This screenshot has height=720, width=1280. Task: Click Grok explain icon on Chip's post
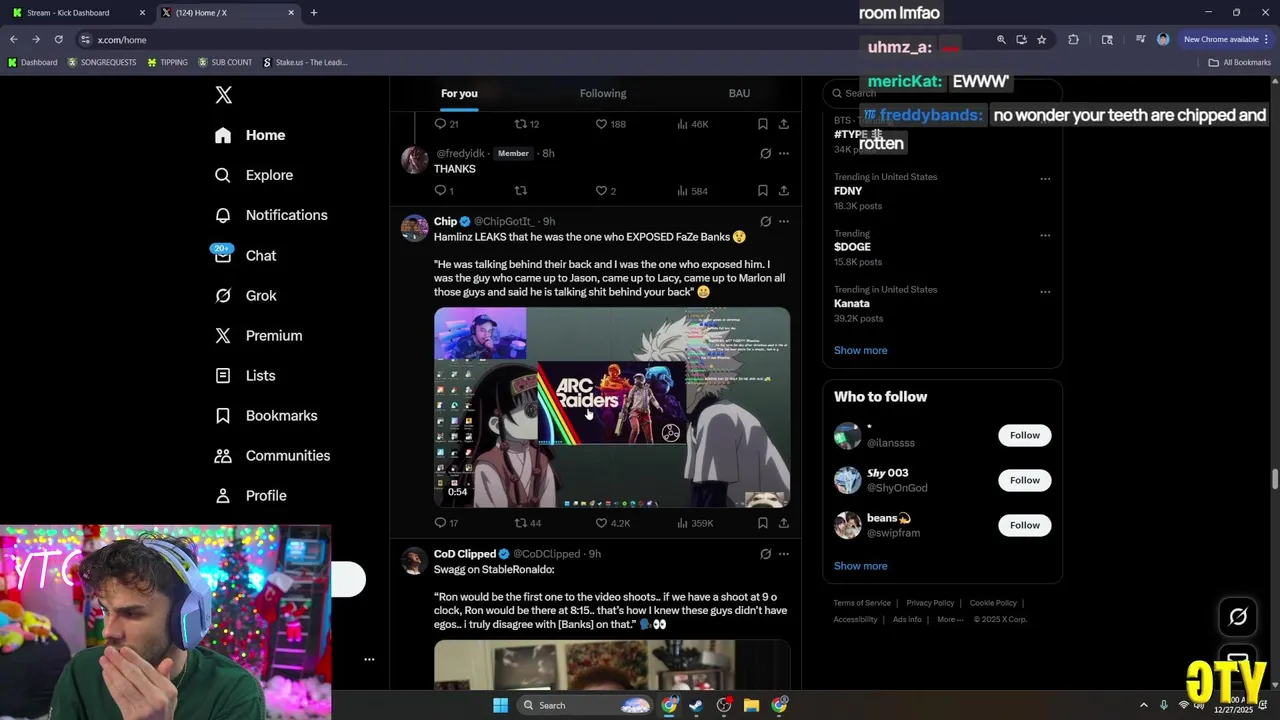pyautogui.click(x=765, y=221)
